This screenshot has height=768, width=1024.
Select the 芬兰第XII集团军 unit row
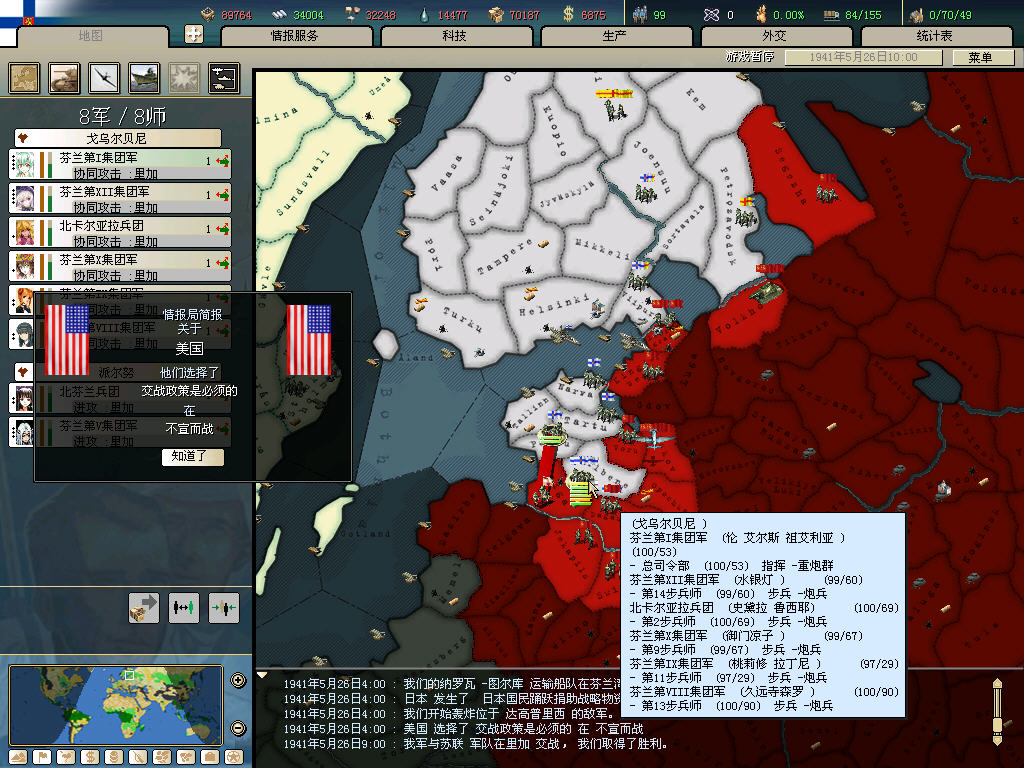(x=120, y=199)
